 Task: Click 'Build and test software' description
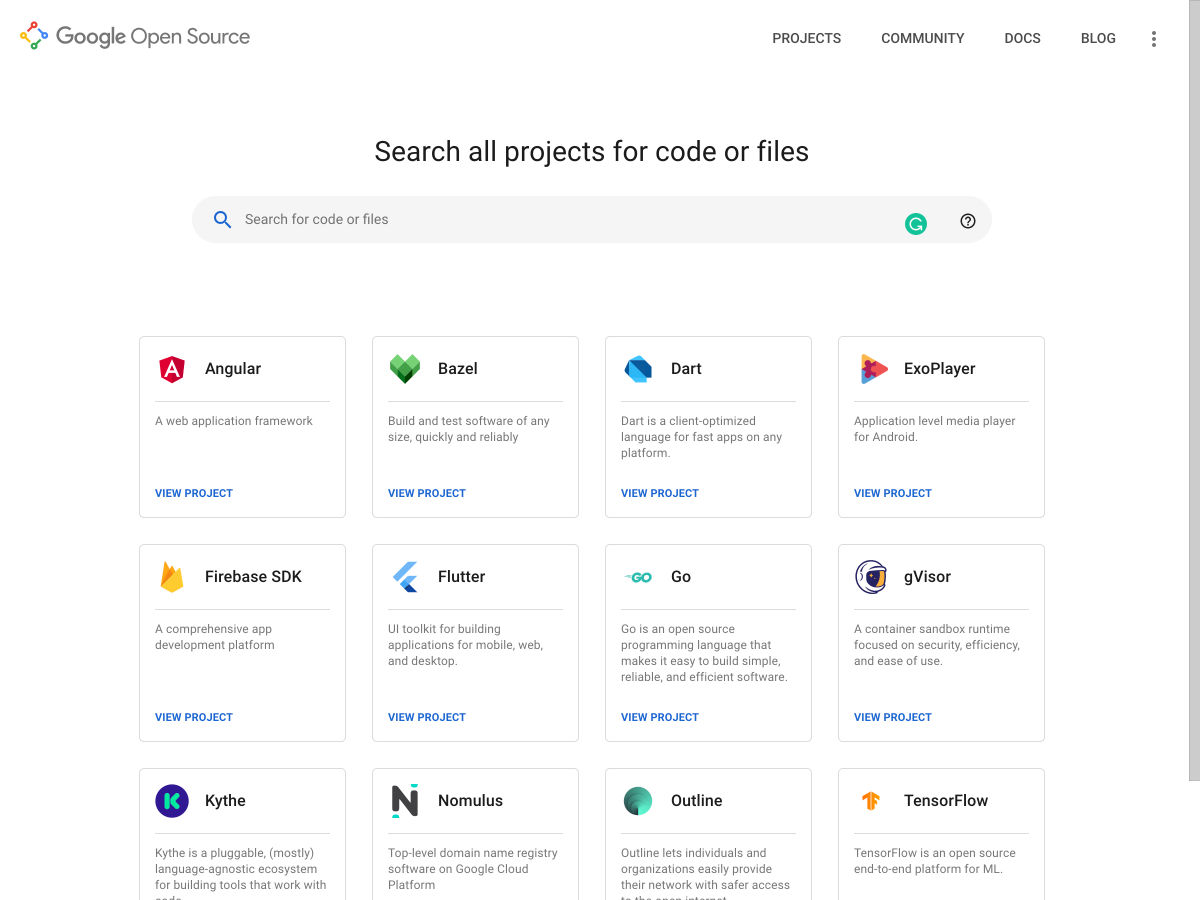tap(469, 429)
